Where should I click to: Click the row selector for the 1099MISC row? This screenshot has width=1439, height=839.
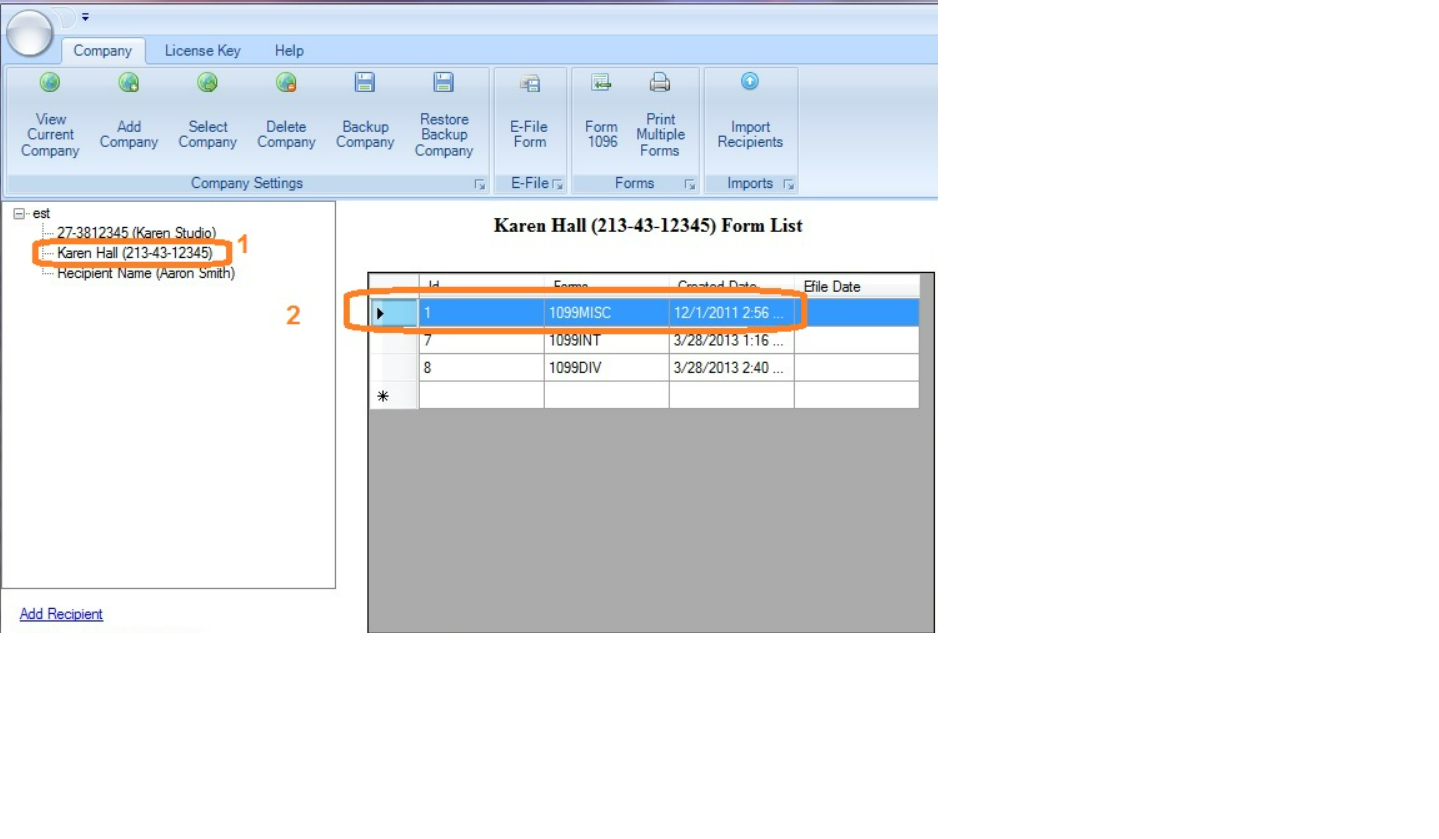point(394,313)
